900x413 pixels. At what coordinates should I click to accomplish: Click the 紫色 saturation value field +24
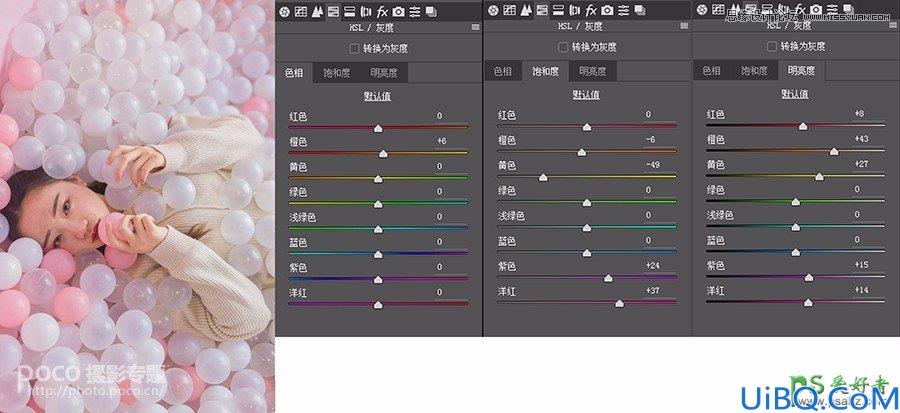click(655, 266)
